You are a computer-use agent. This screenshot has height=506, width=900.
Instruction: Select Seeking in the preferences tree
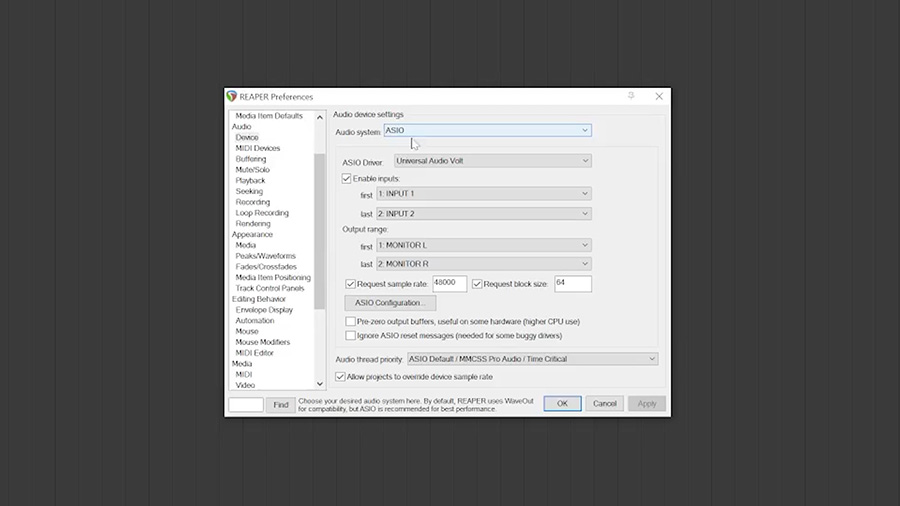coord(249,191)
